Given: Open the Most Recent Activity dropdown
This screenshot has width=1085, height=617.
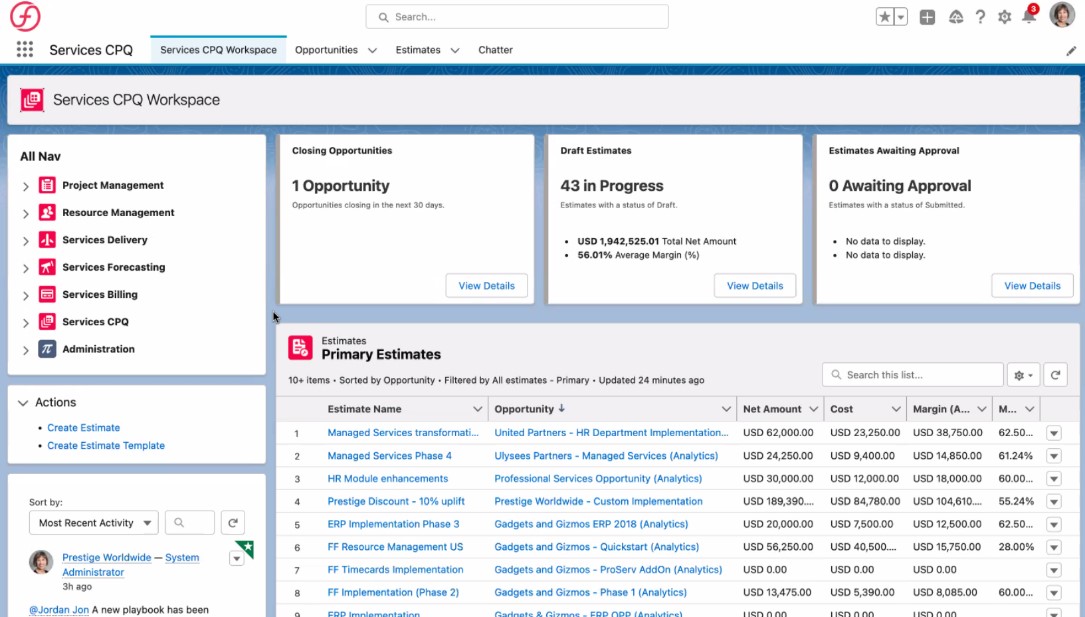Looking at the screenshot, I should point(94,523).
